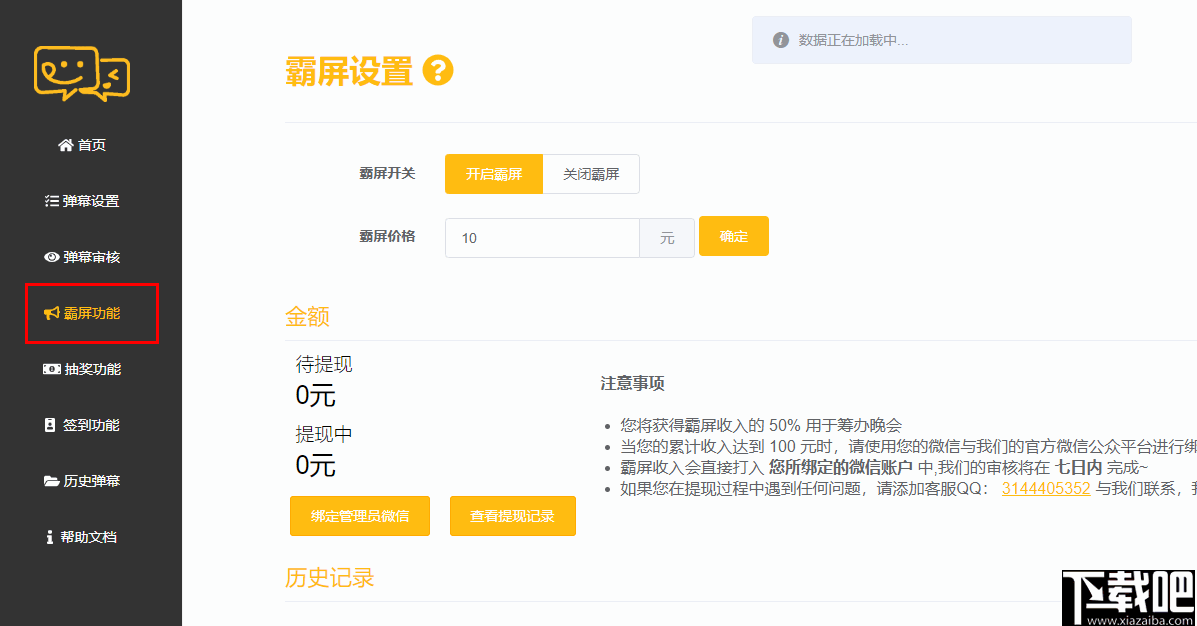The width and height of the screenshot is (1197, 626).
Task: Click inside the 霸屏价格 input field
Action: click(x=542, y=237)
